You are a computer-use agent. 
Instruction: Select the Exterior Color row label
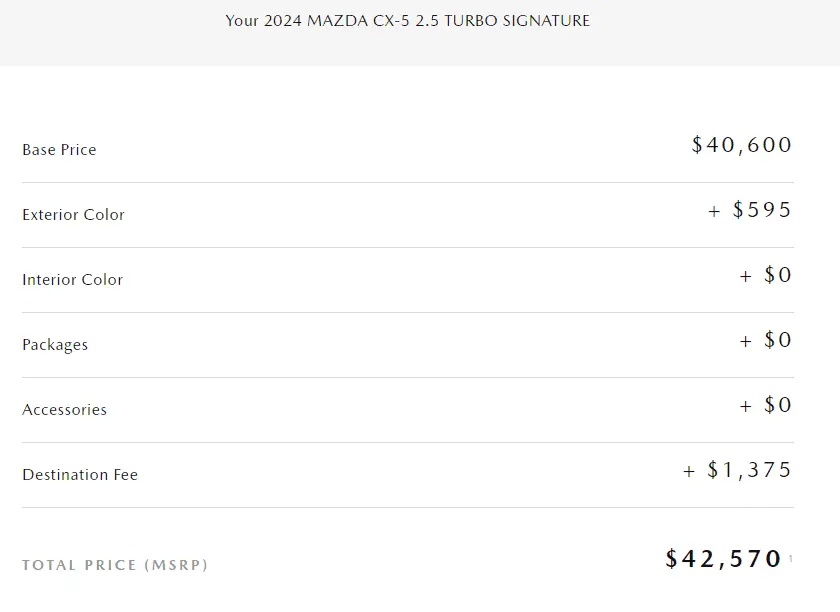click(73, 215)
